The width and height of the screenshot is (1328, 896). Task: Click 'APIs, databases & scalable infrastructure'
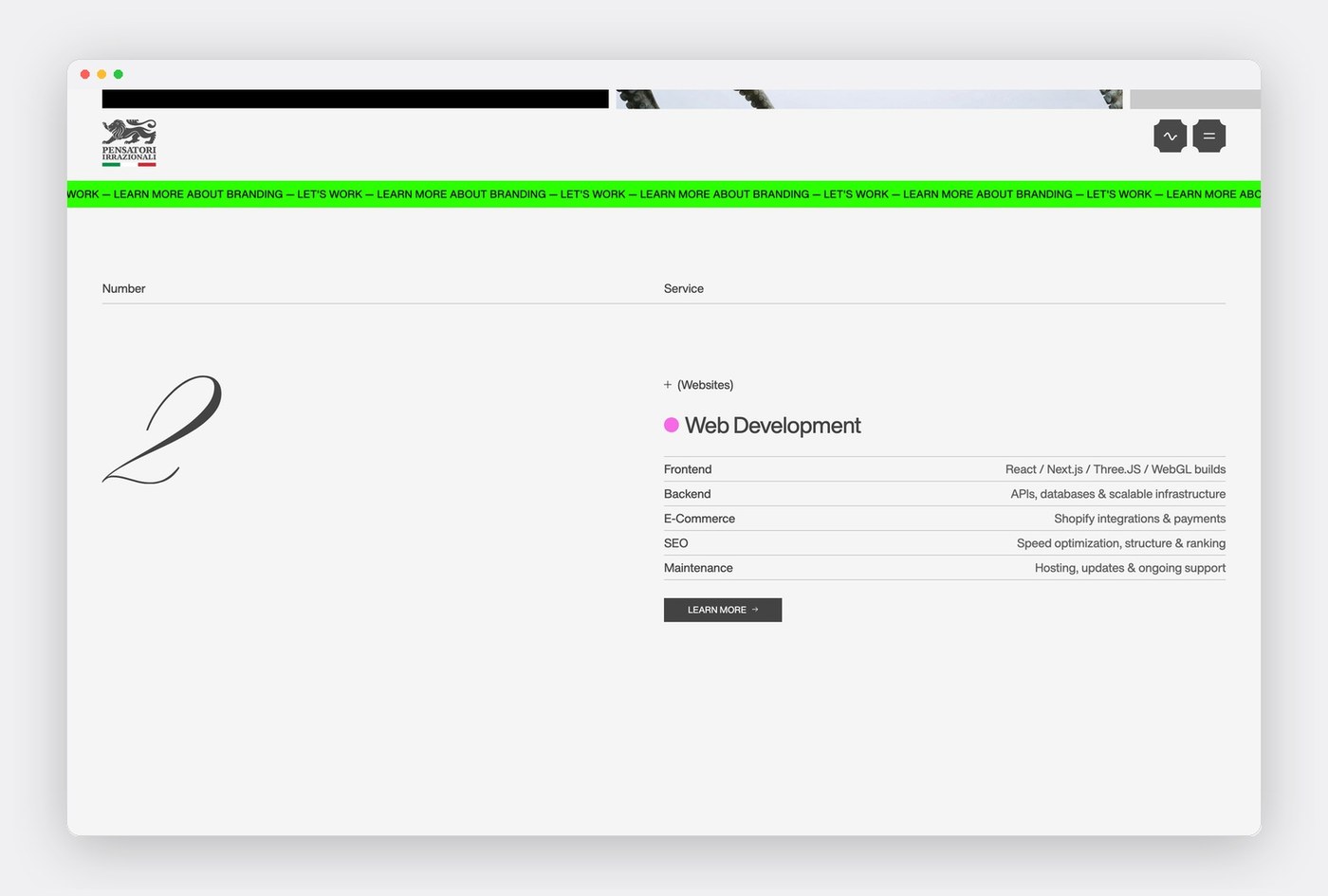1118,494
